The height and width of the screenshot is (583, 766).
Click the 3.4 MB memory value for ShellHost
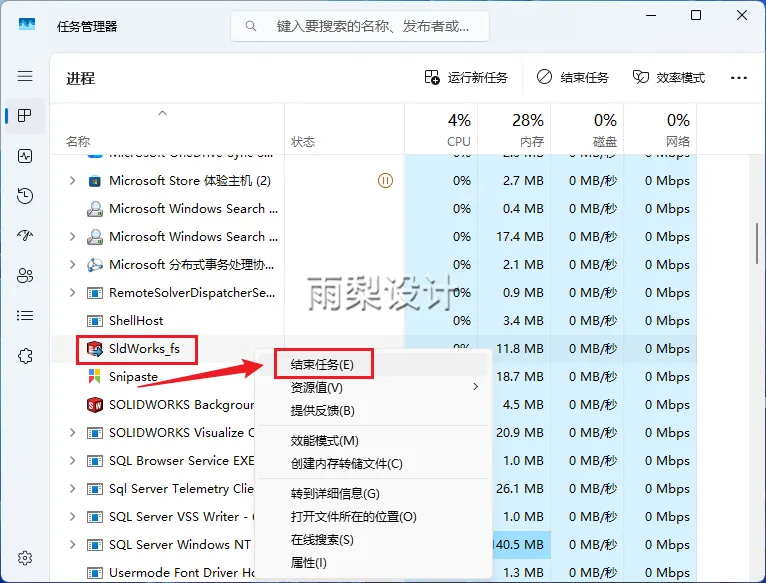click(523, 321)
